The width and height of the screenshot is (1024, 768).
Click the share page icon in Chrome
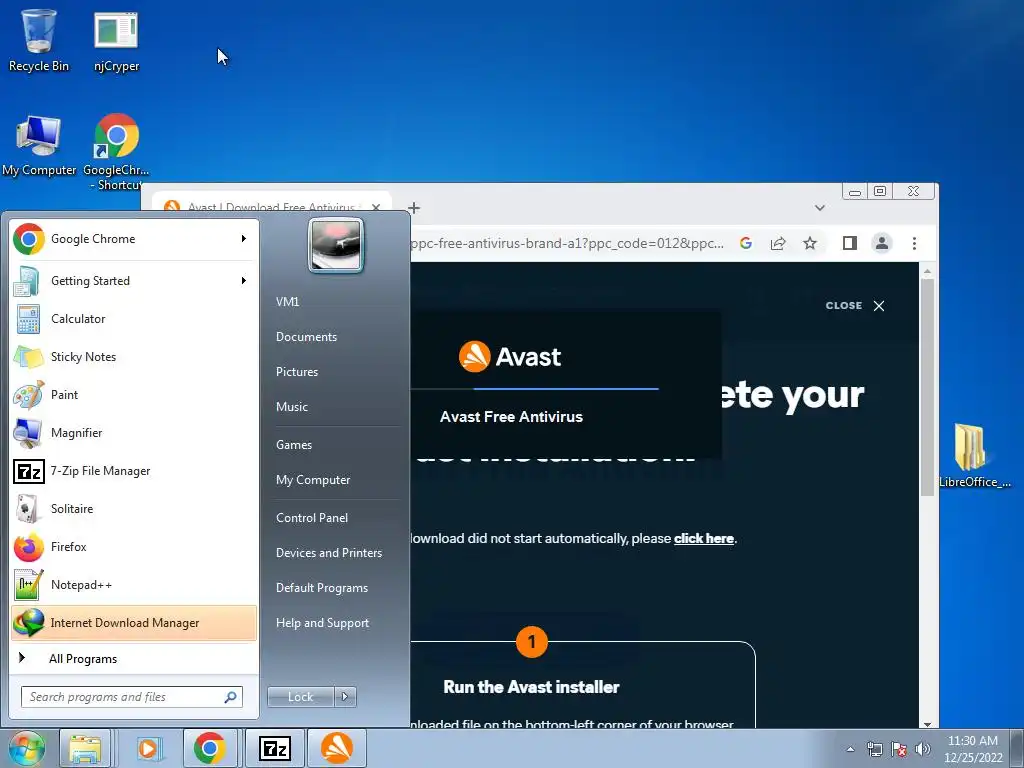(x=778, y=244)
